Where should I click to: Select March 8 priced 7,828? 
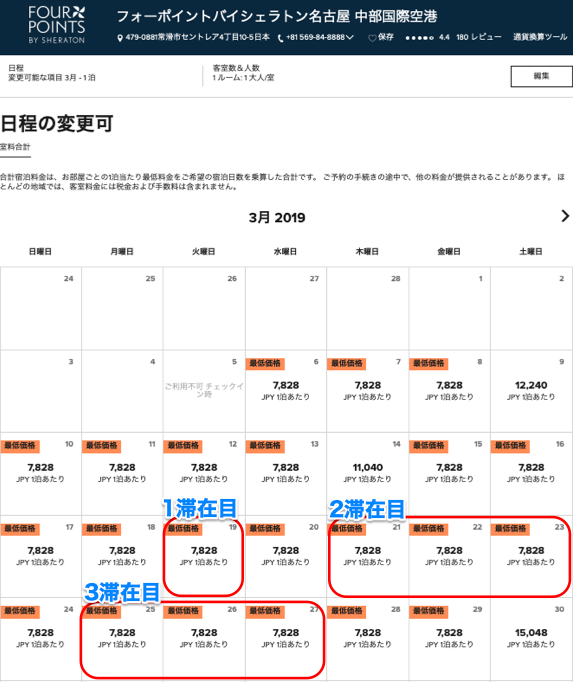pyautogui.click(x=449, y=391)
